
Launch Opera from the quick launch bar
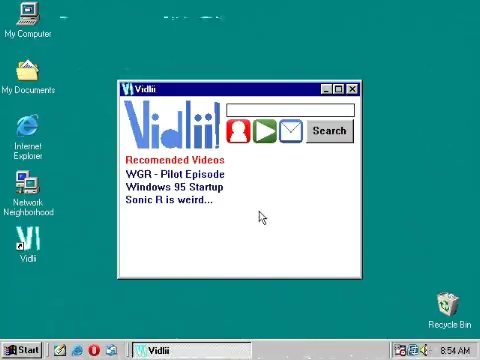(94, 350)
